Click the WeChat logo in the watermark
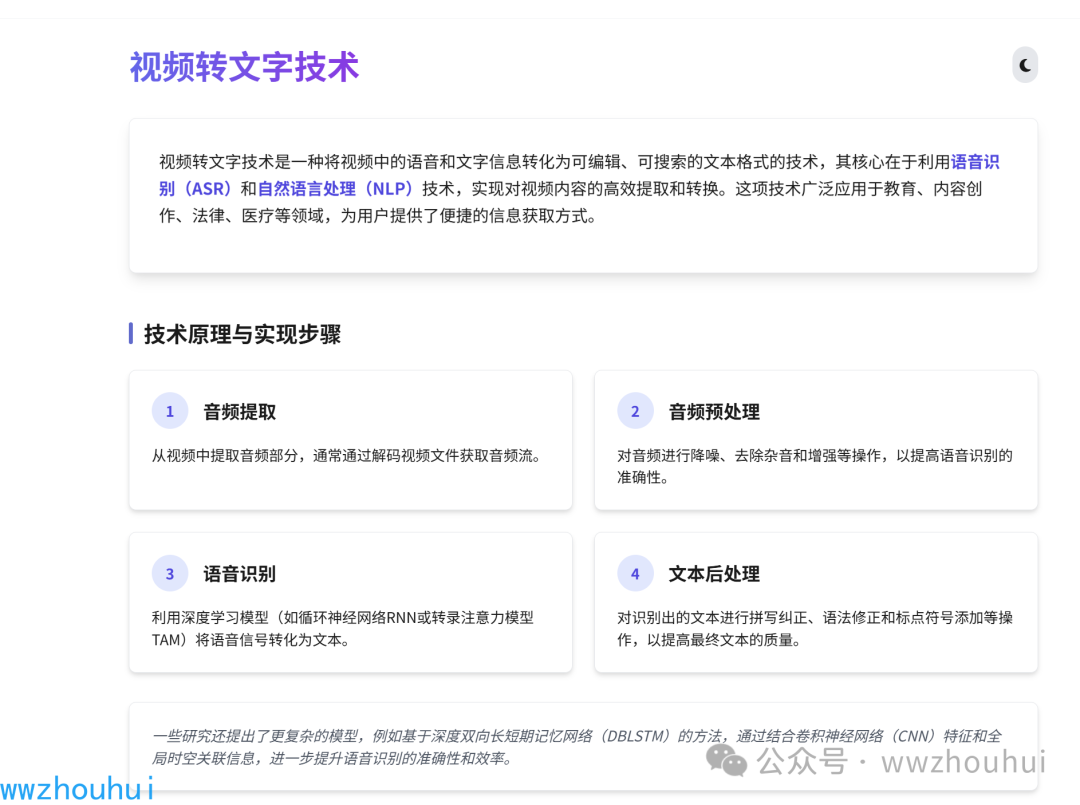This screenshot has width=1080, height=805. [x=727, y=761]
